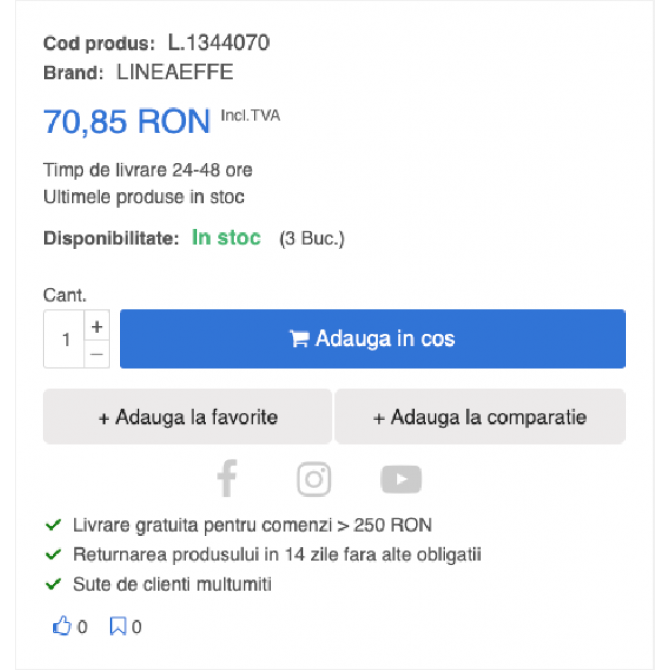Click the bookmark save icon

[x=118, y=626]
